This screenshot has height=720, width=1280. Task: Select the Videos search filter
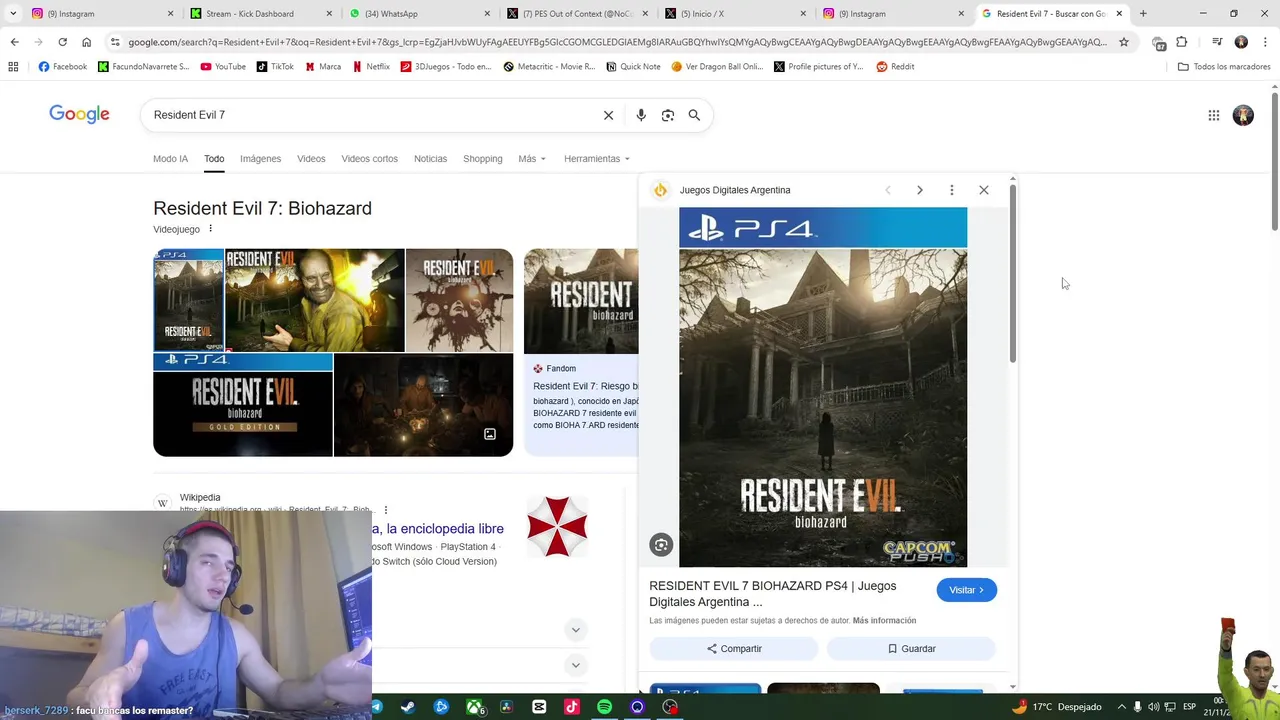click(x=311, y=159)
